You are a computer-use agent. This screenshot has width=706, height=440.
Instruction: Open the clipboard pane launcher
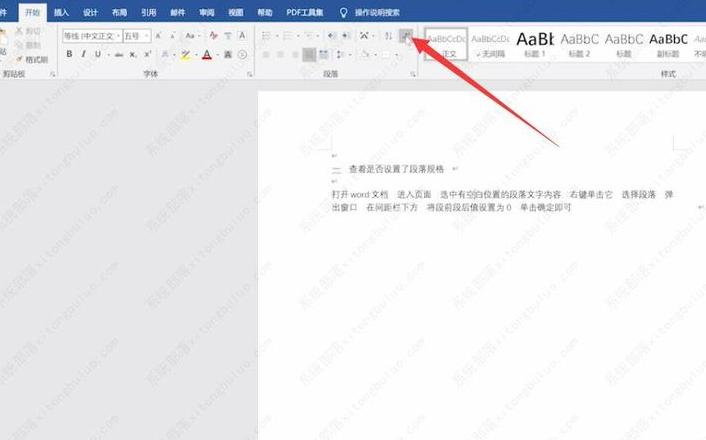coord(52,74)
